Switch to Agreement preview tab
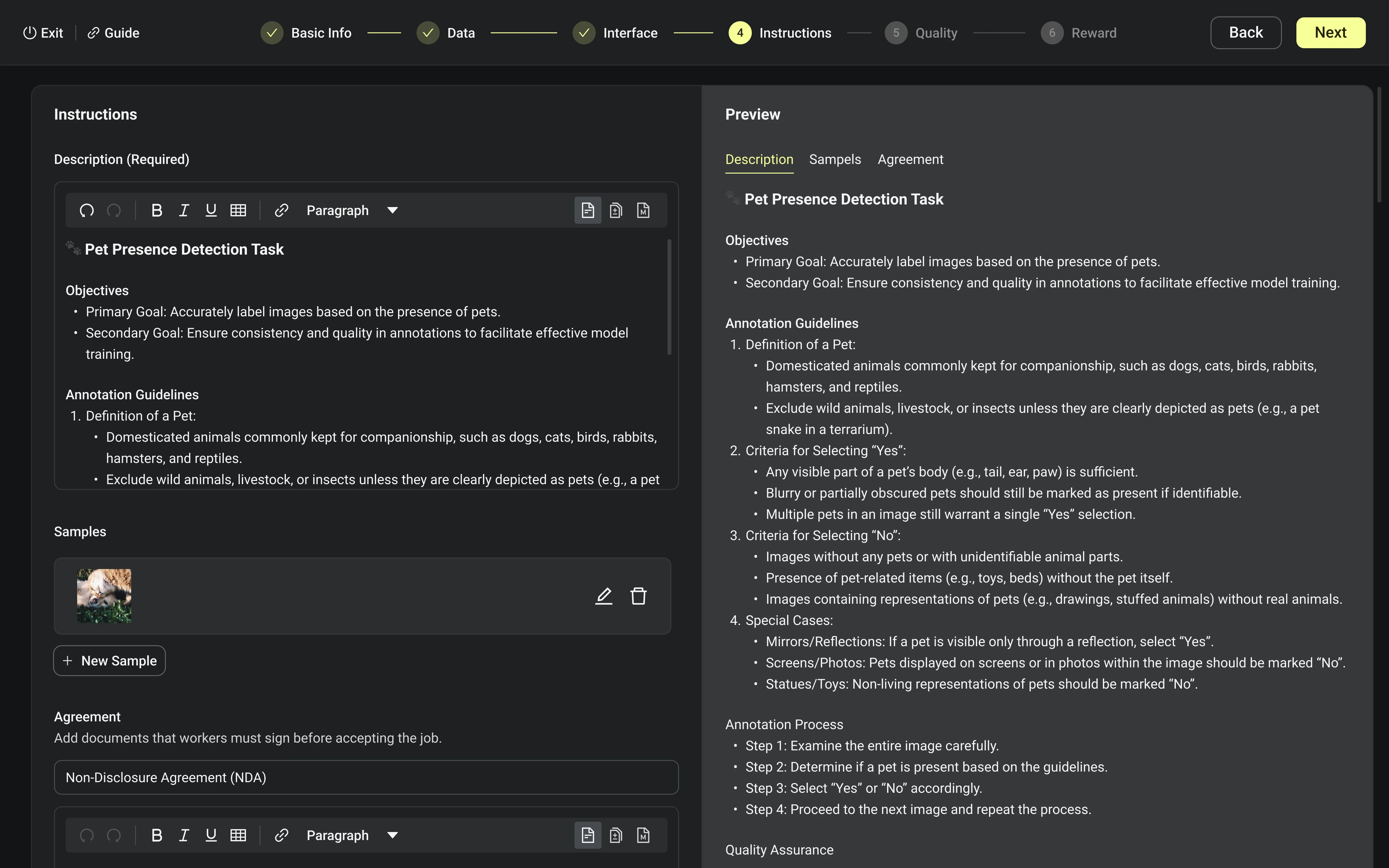Viewport: 1389px width, 868px height. point(910,159)
